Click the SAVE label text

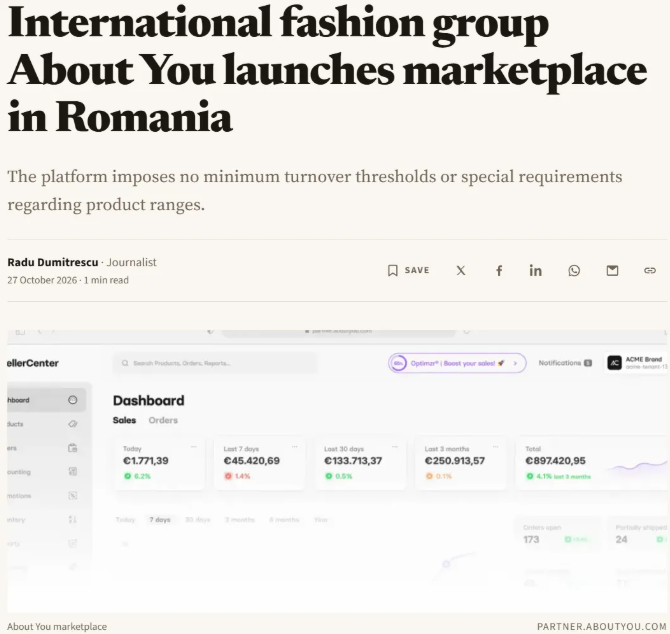tap(417, 270)
